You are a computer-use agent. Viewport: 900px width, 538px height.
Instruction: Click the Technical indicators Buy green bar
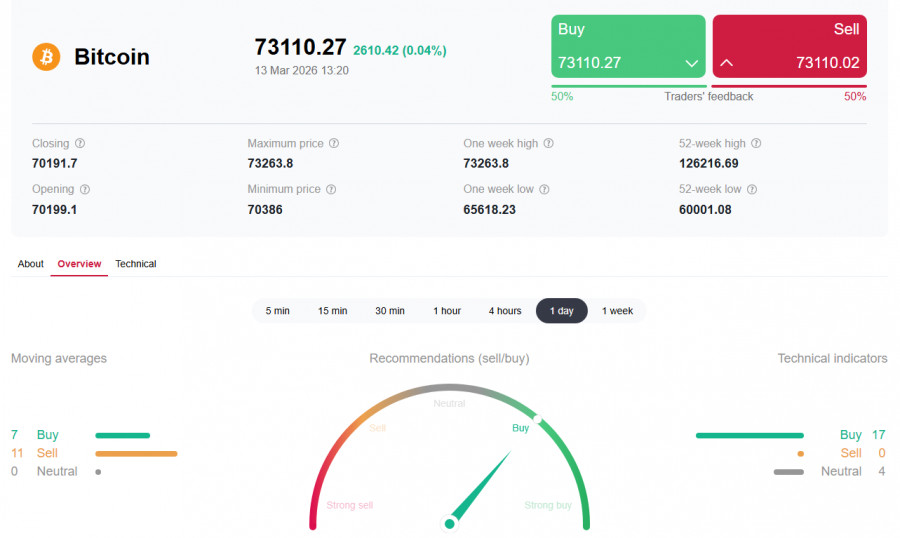(750, 435)
